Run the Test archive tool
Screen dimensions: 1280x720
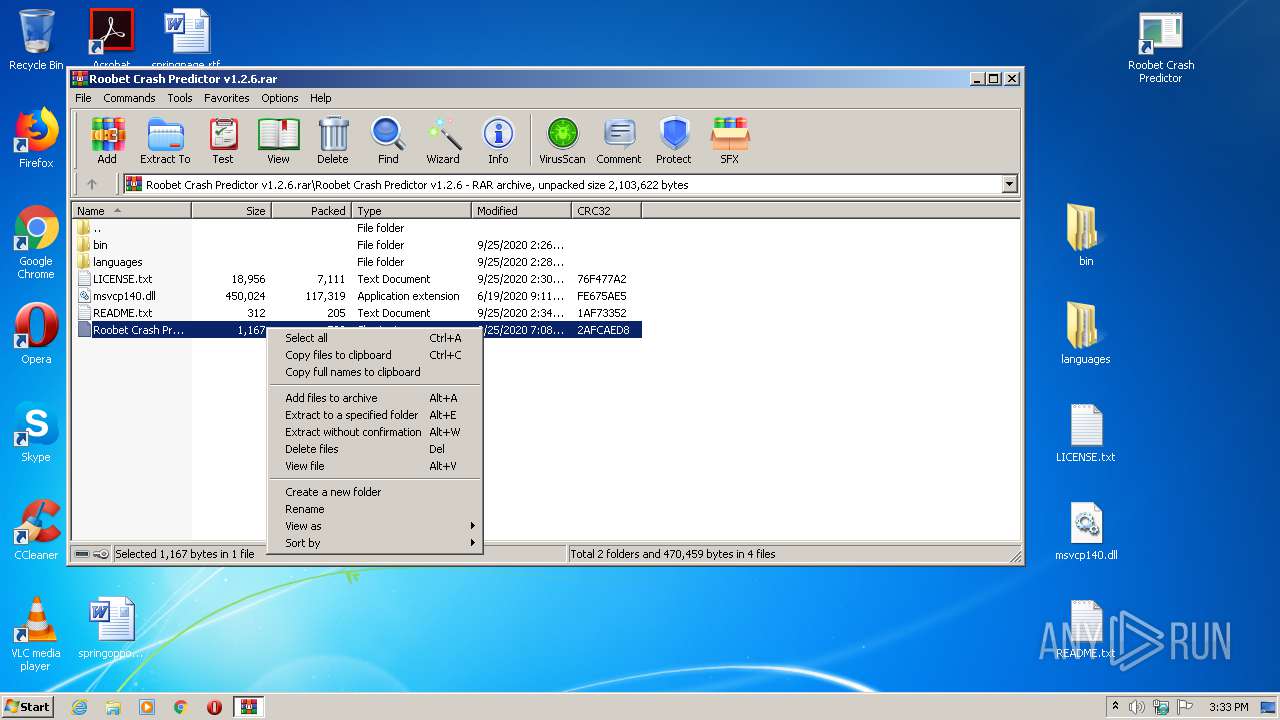click(x=223, y=141)
